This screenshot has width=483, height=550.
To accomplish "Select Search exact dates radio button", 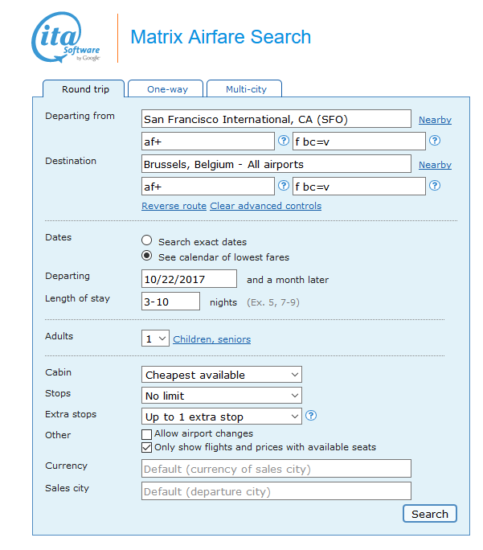I will [x=147, y=240].
